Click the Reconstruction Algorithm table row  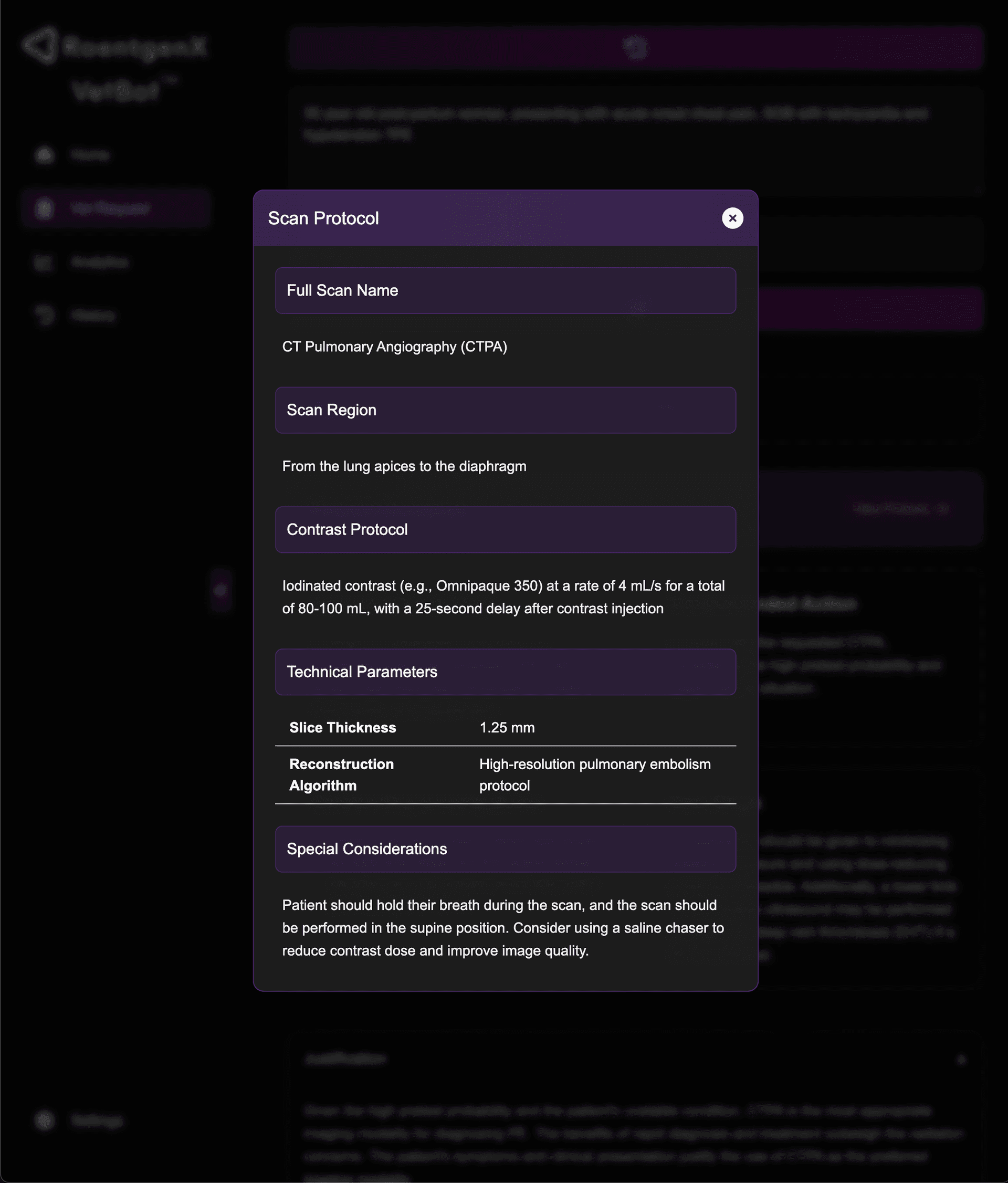[x=505, y=775]
